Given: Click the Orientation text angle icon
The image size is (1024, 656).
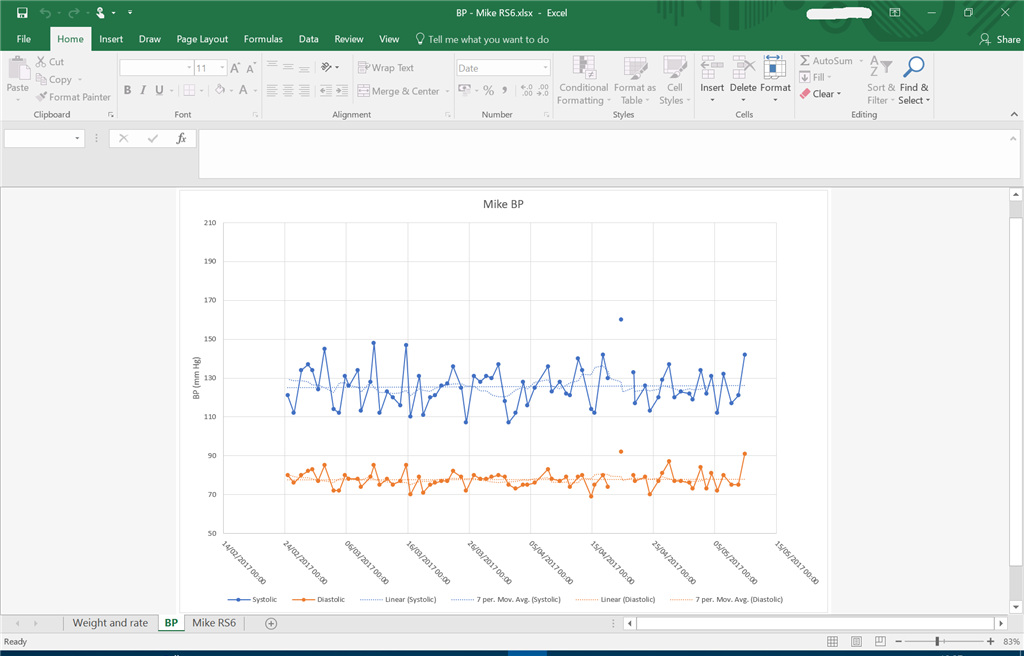Looking at the screenshot, I should 327,67.
